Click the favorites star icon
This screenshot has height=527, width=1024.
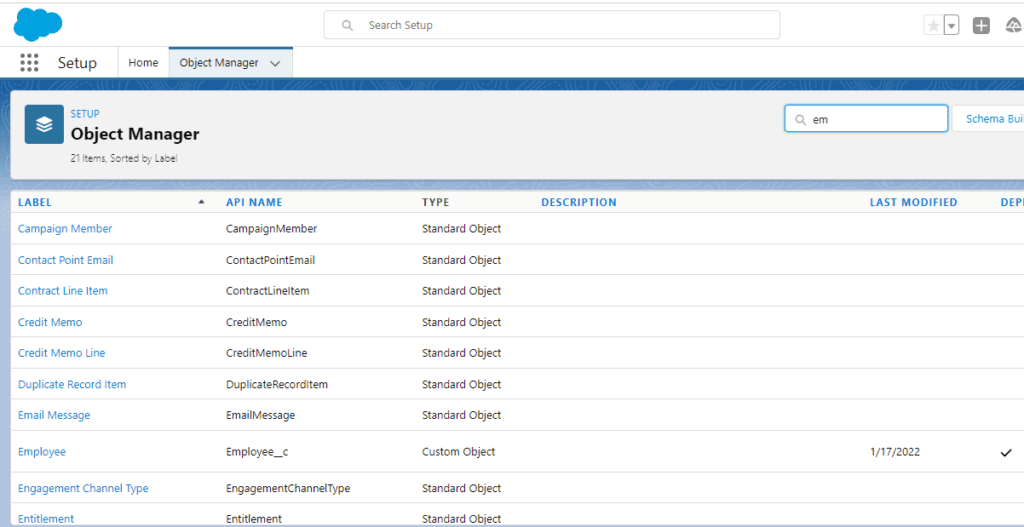934,25
